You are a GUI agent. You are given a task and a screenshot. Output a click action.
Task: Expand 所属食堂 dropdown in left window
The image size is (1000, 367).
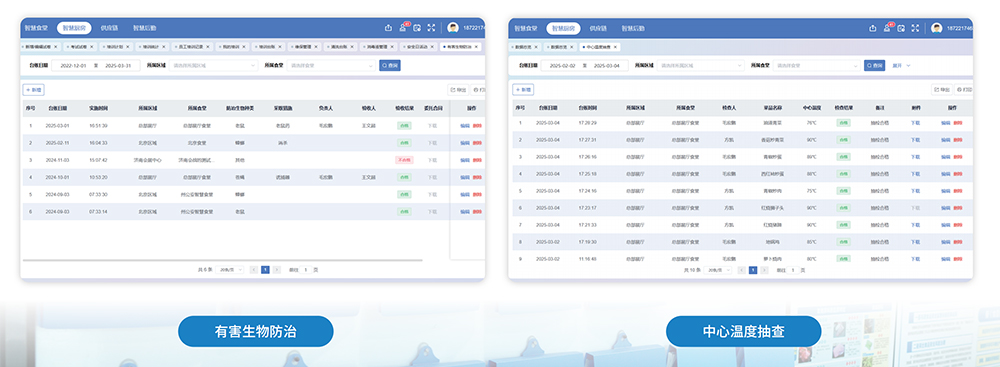332,65
